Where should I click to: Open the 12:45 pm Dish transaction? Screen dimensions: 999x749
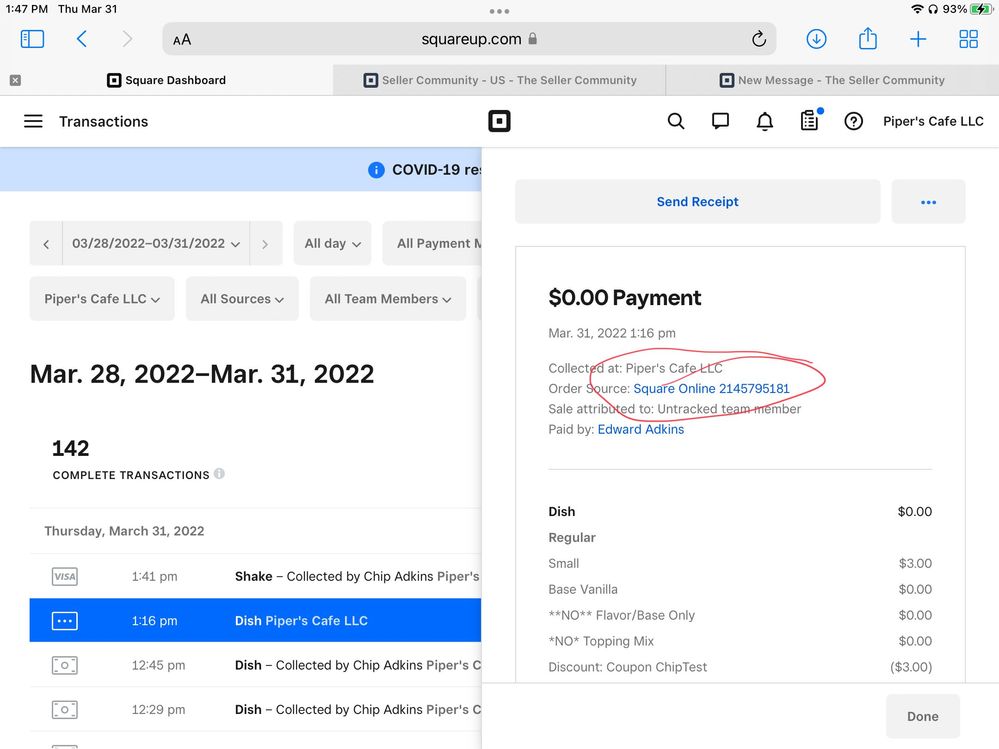pos(255,665)
